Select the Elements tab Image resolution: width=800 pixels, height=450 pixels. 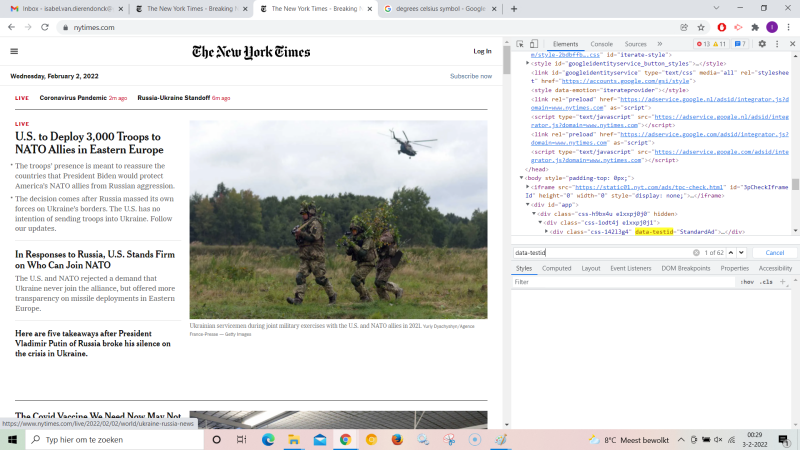click(565, 44)
